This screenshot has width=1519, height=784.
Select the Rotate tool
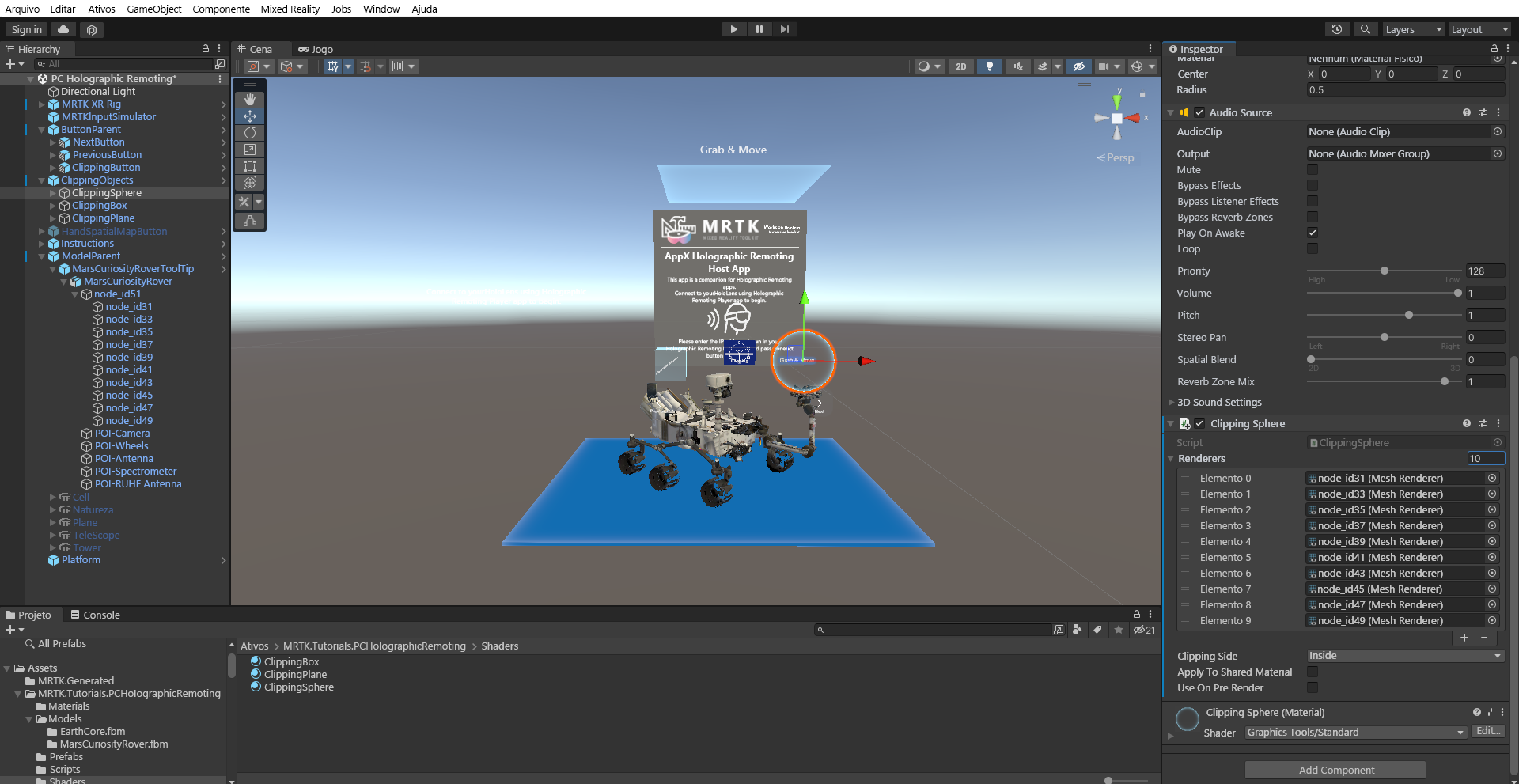[250, 133]
